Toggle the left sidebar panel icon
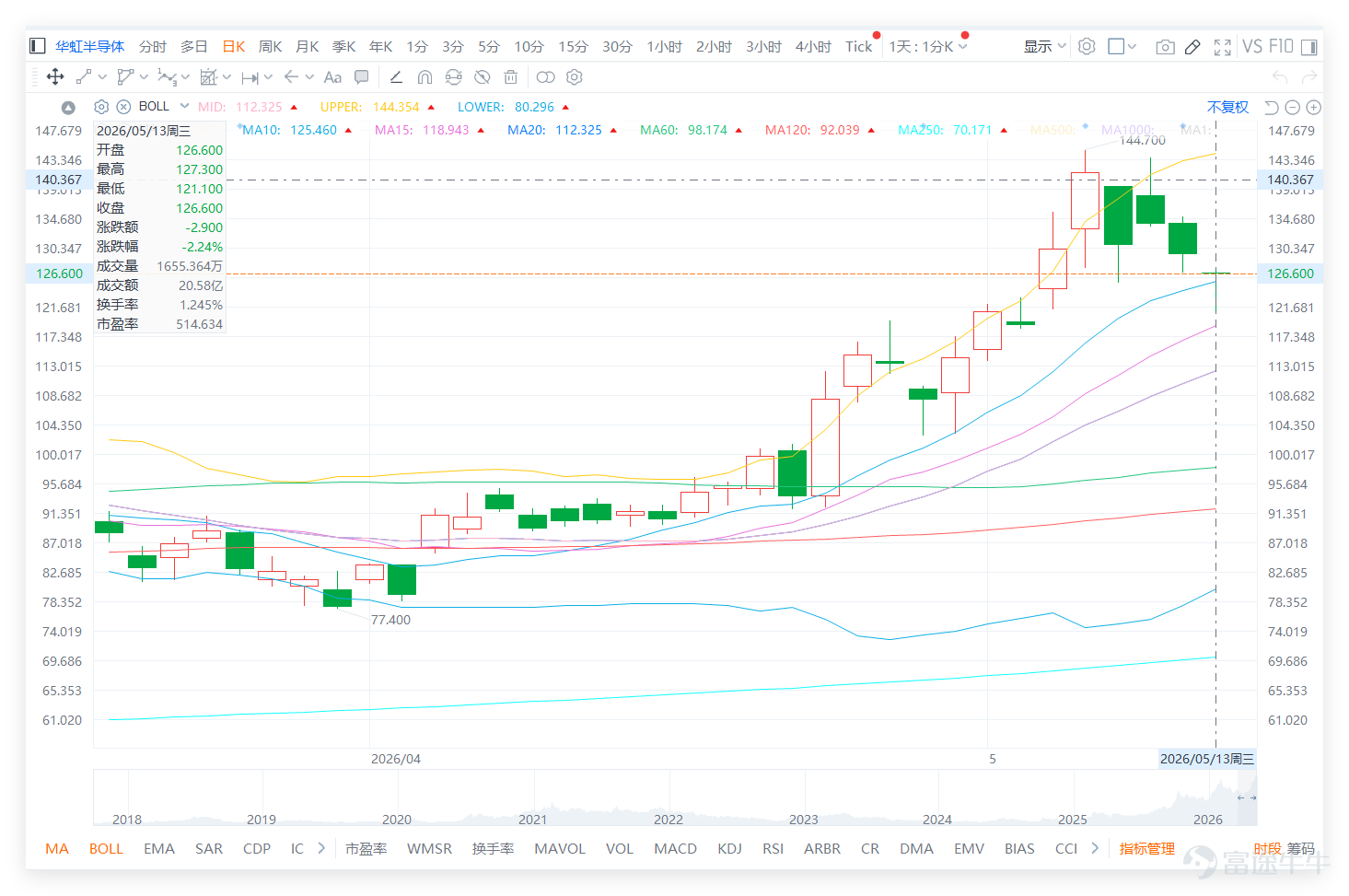Screen dimensions: 1349x896 tap(38, 46)
